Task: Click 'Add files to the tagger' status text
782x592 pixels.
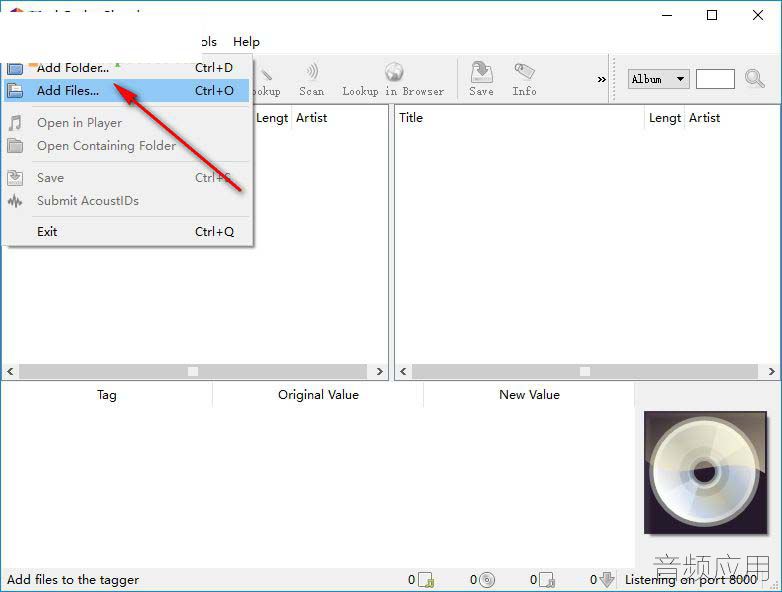Action: [x=73, y=580]
